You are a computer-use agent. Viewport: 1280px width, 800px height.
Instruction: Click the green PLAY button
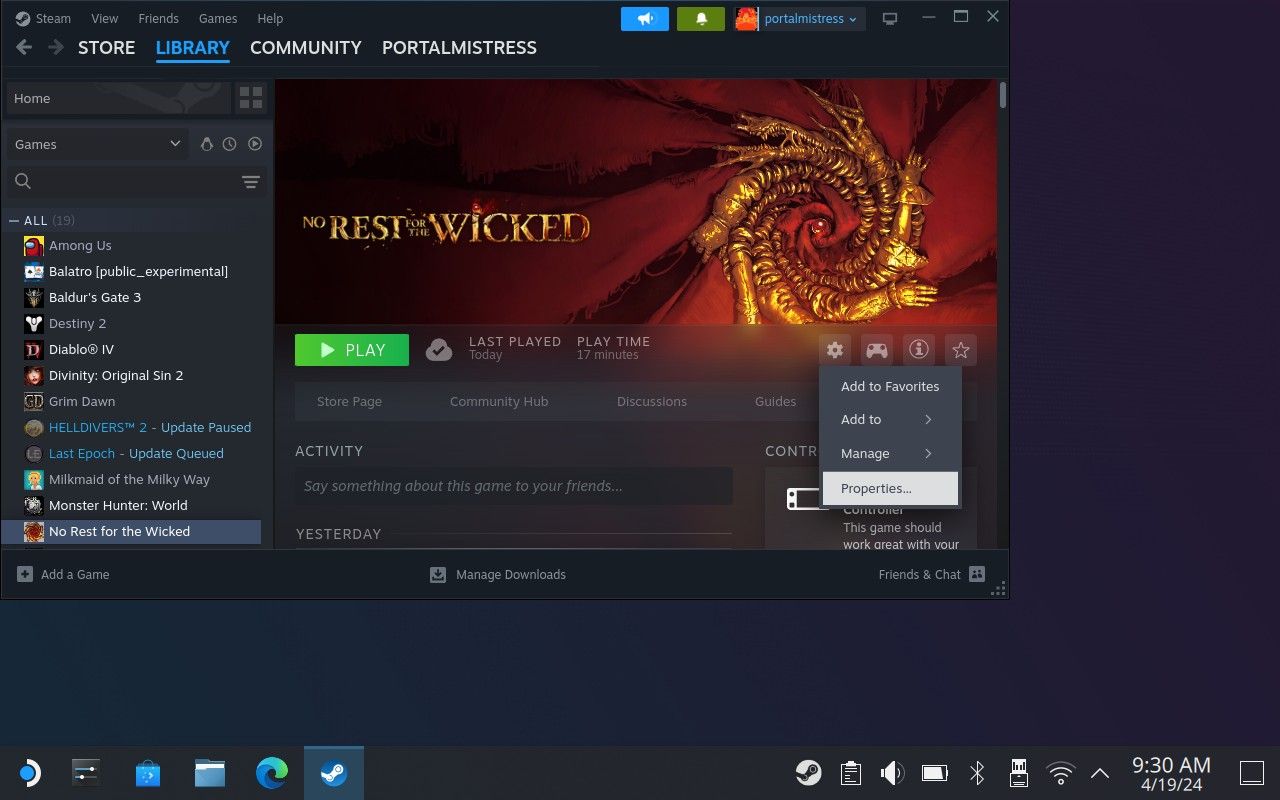coord(352,350)
